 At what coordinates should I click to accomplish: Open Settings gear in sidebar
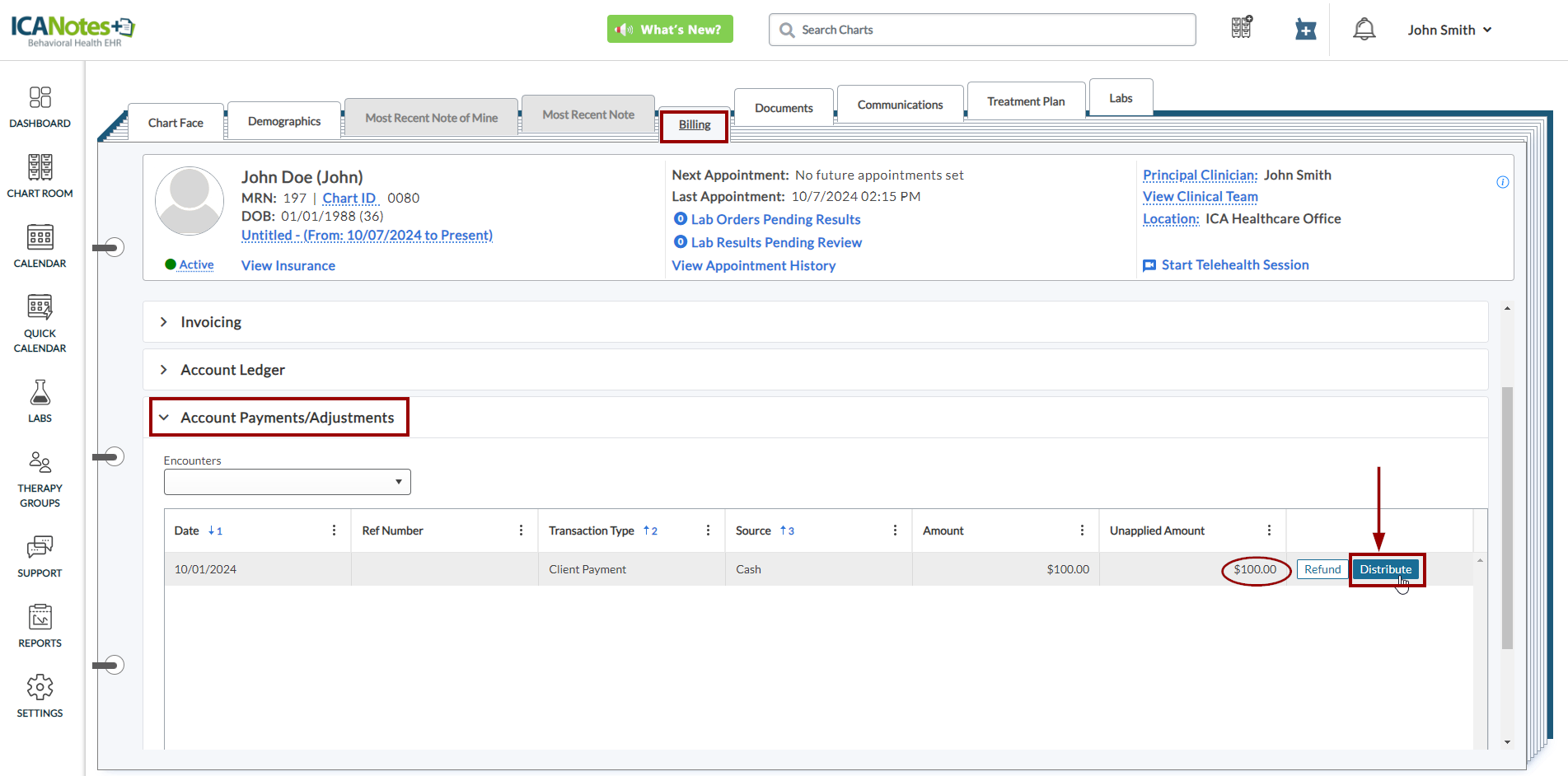point(40,696)
